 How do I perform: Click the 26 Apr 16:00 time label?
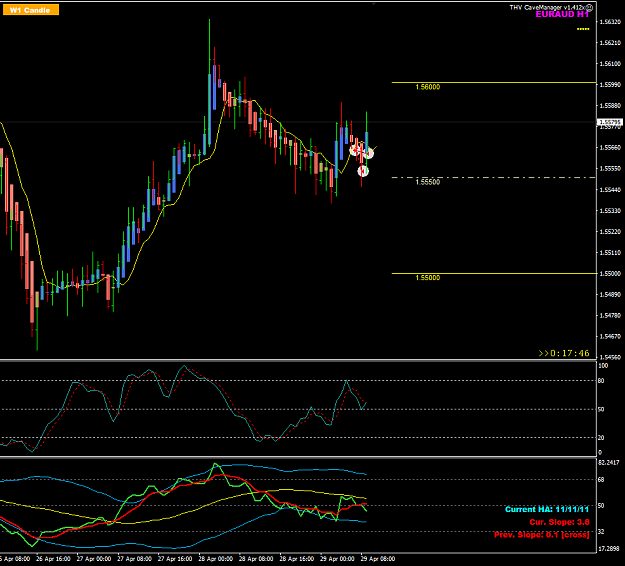click(53, 559)
